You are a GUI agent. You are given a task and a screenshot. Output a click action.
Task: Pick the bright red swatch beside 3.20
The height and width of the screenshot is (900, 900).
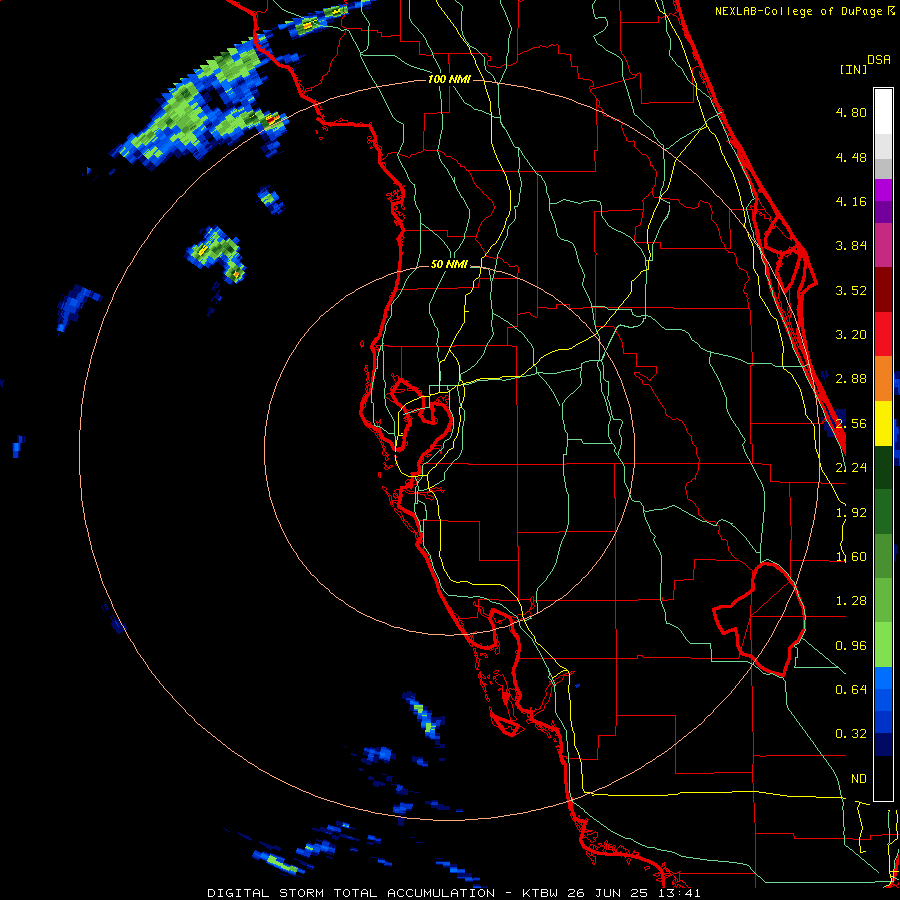click(883, 334)
